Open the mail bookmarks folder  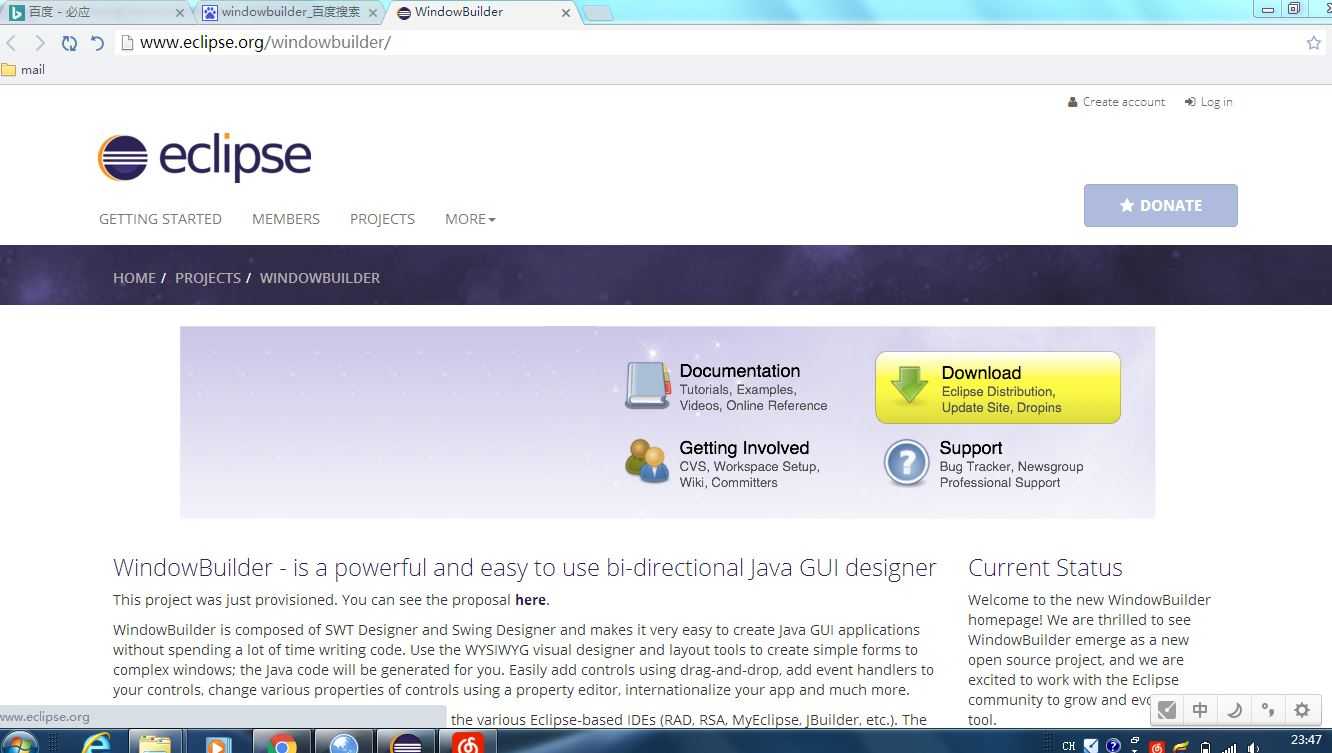24,70
